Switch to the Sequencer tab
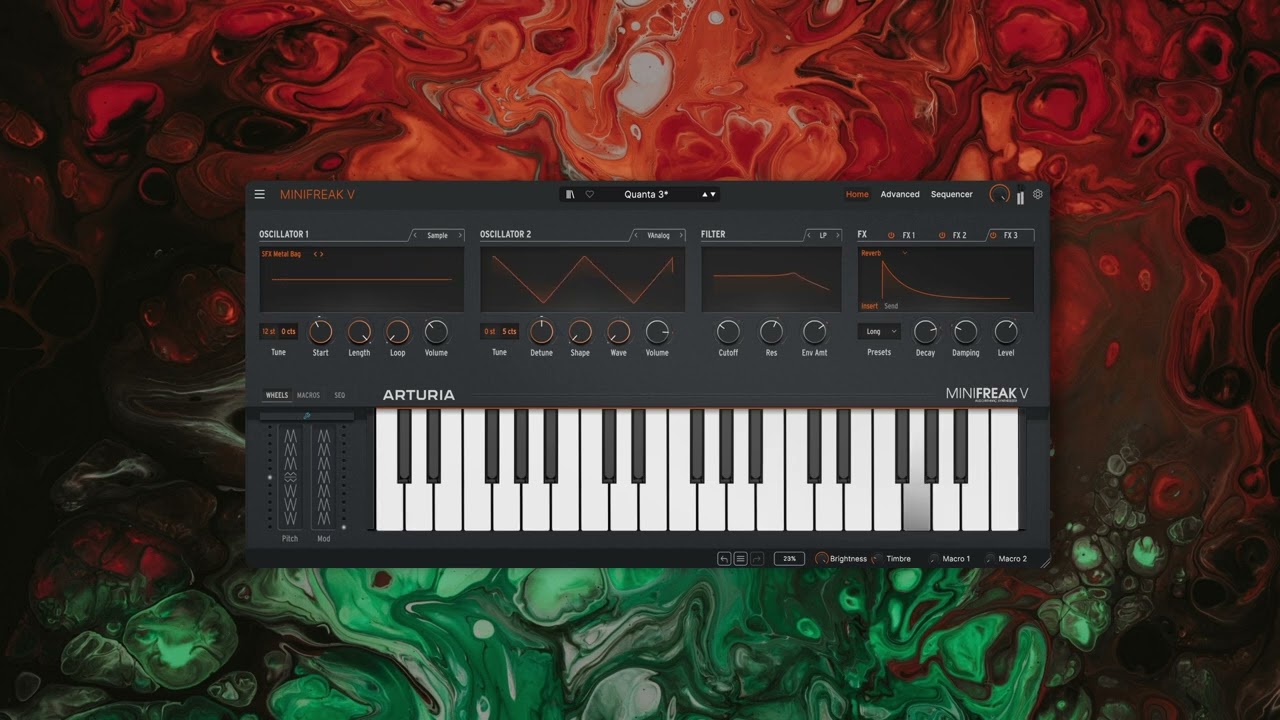 tap(952, 195)
